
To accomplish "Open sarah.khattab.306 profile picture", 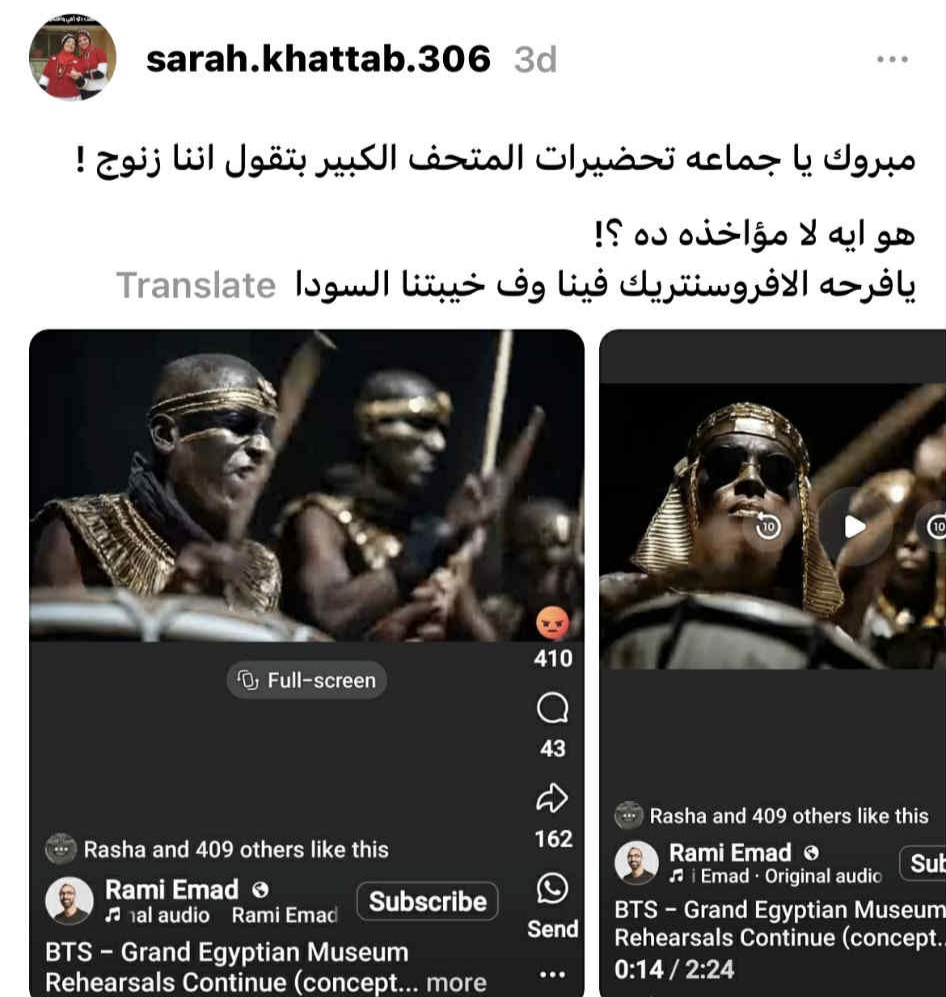I will [x=72, y=57].
